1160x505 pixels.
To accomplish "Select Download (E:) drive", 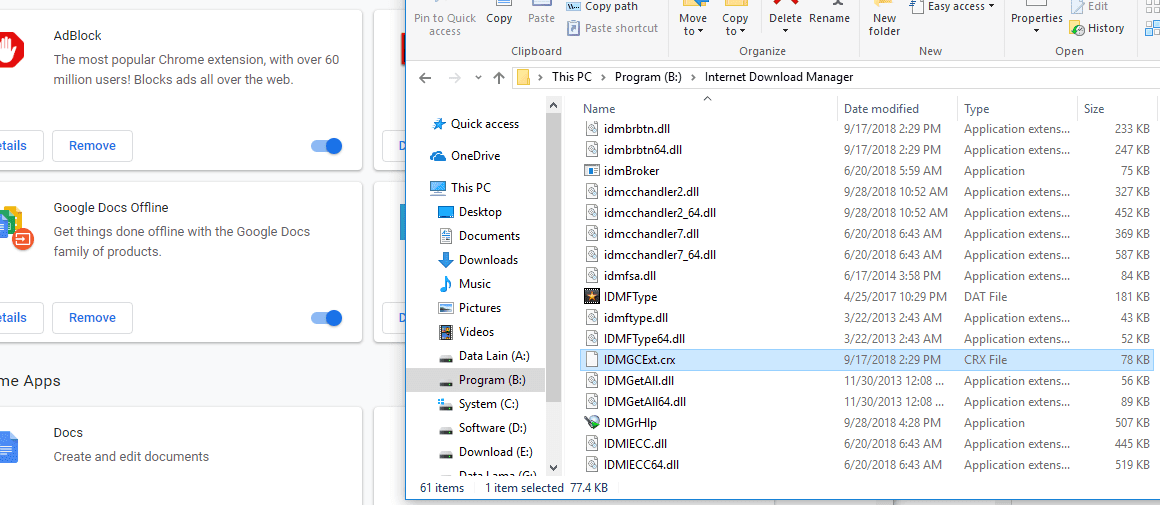I will [x=485, y=452].
